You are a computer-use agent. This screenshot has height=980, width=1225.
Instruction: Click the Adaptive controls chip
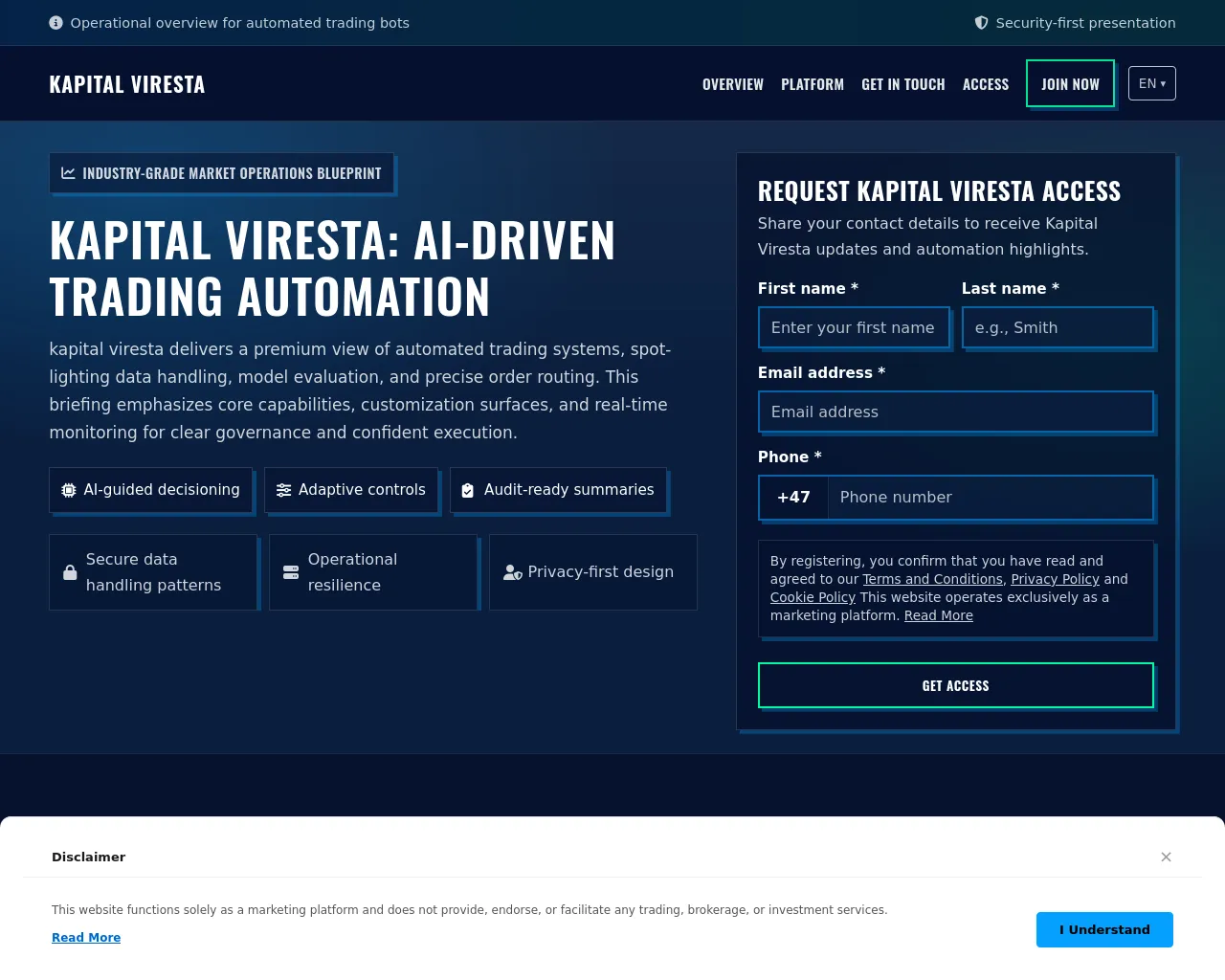click(x=351, y=490)
